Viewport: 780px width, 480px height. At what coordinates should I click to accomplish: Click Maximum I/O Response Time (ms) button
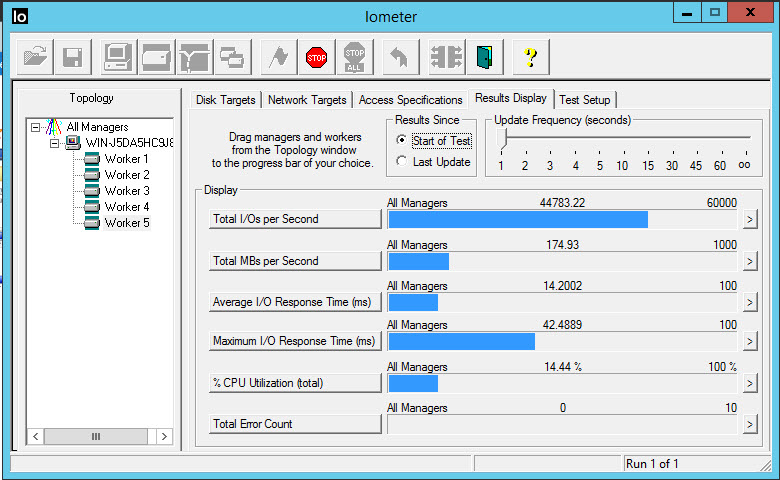[x=295, y=341]
